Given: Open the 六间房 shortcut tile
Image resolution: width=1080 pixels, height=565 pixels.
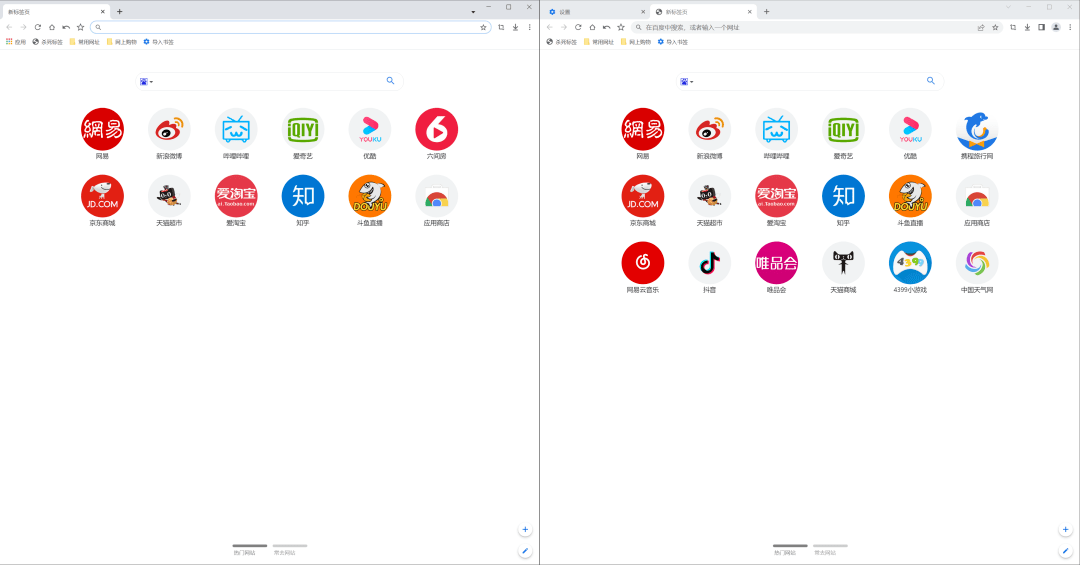Looking at the screenshot, I should [436, 129].
